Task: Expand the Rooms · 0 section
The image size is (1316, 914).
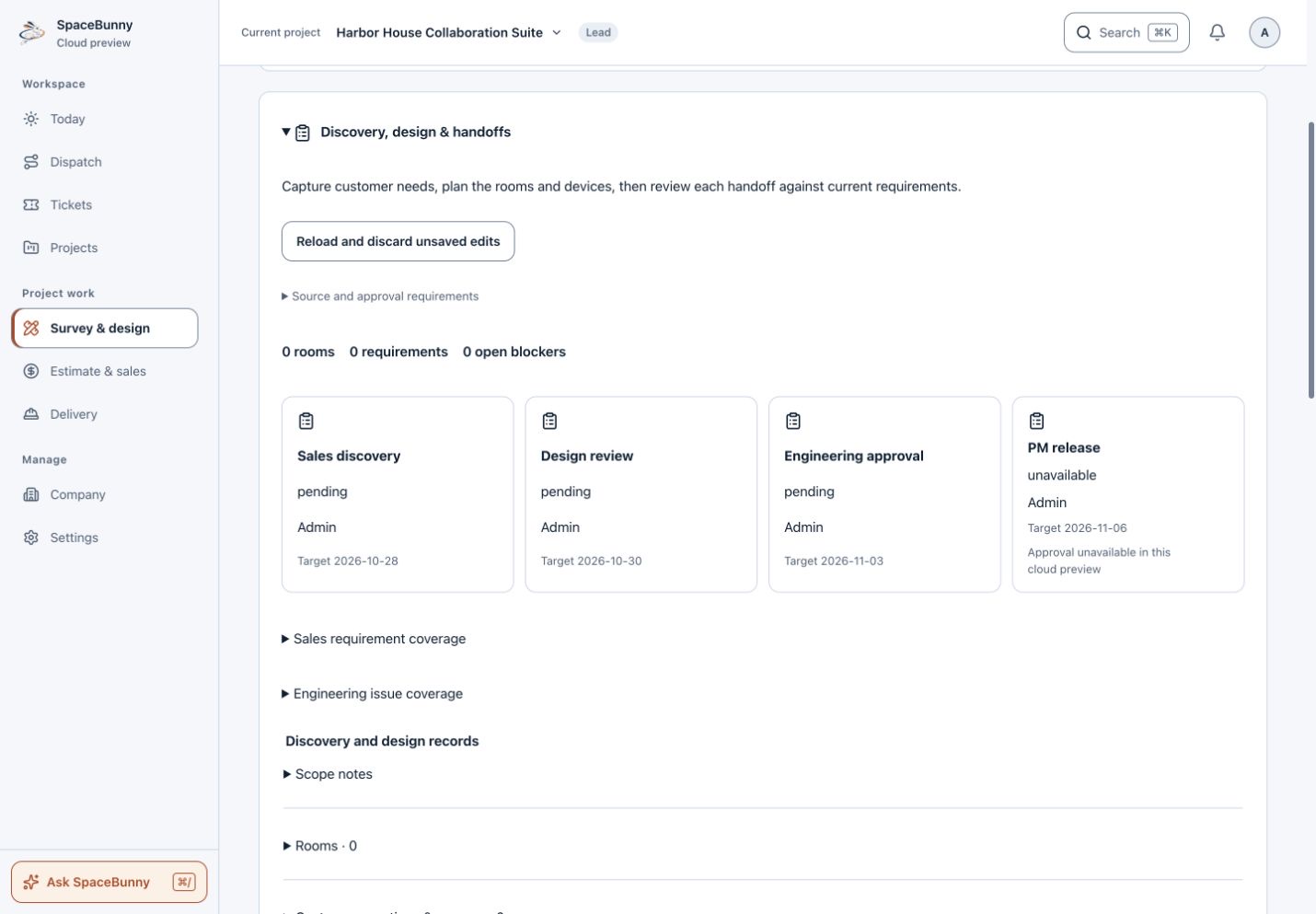Action: pyautogui.click(x=320, y=846)
